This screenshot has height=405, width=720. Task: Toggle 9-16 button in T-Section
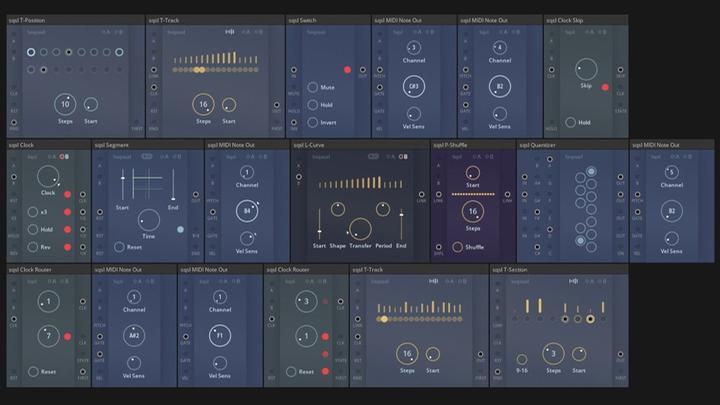pos(522,359)
